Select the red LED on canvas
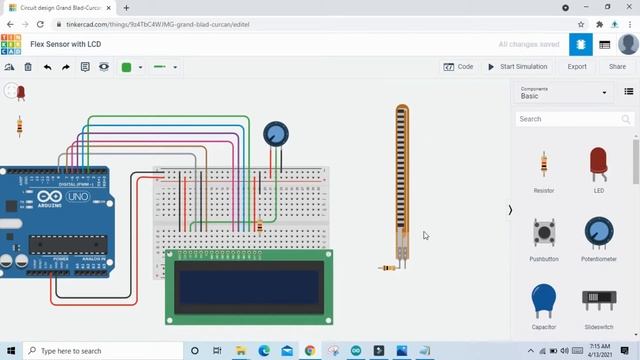 pyautogui.click(x=20, y=93)
